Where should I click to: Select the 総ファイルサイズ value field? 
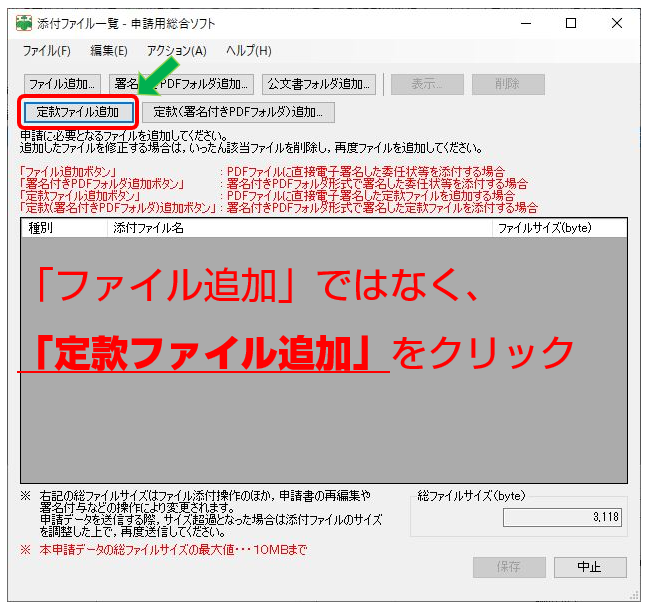564,517
